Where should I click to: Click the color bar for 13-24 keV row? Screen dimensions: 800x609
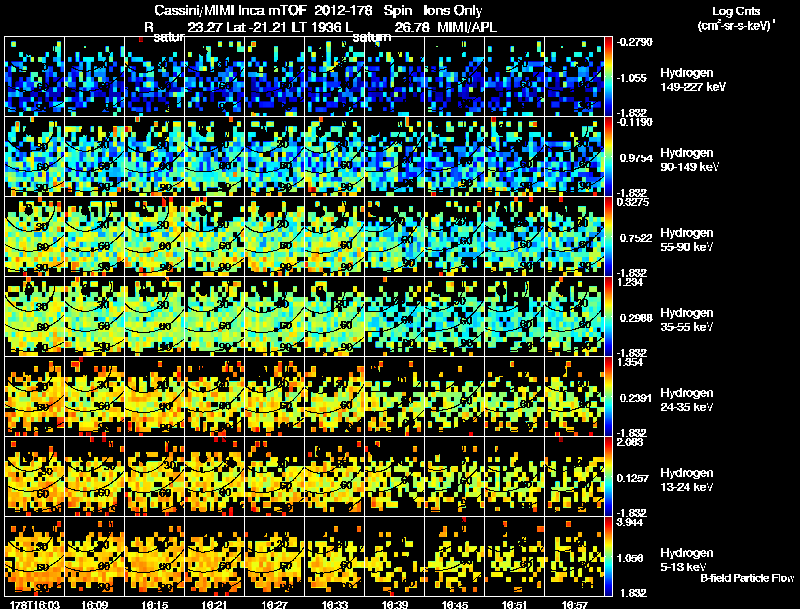608,477
